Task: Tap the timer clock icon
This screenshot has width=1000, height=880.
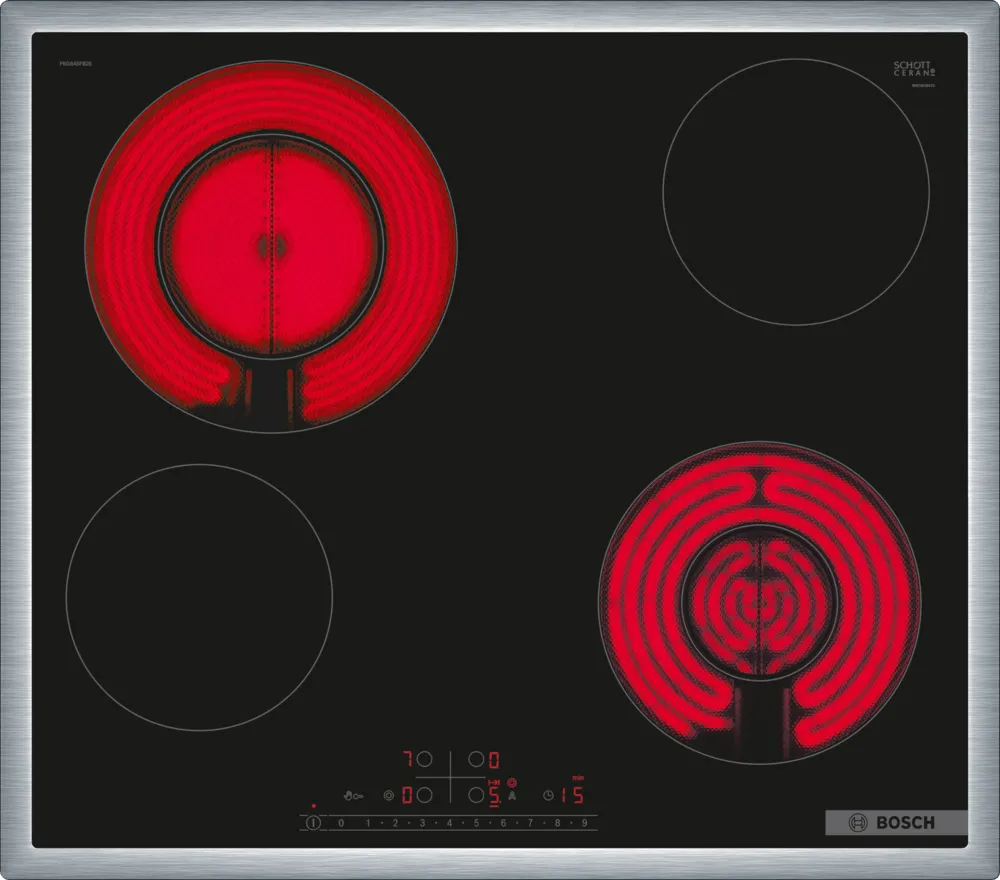Action: (548, 794)
